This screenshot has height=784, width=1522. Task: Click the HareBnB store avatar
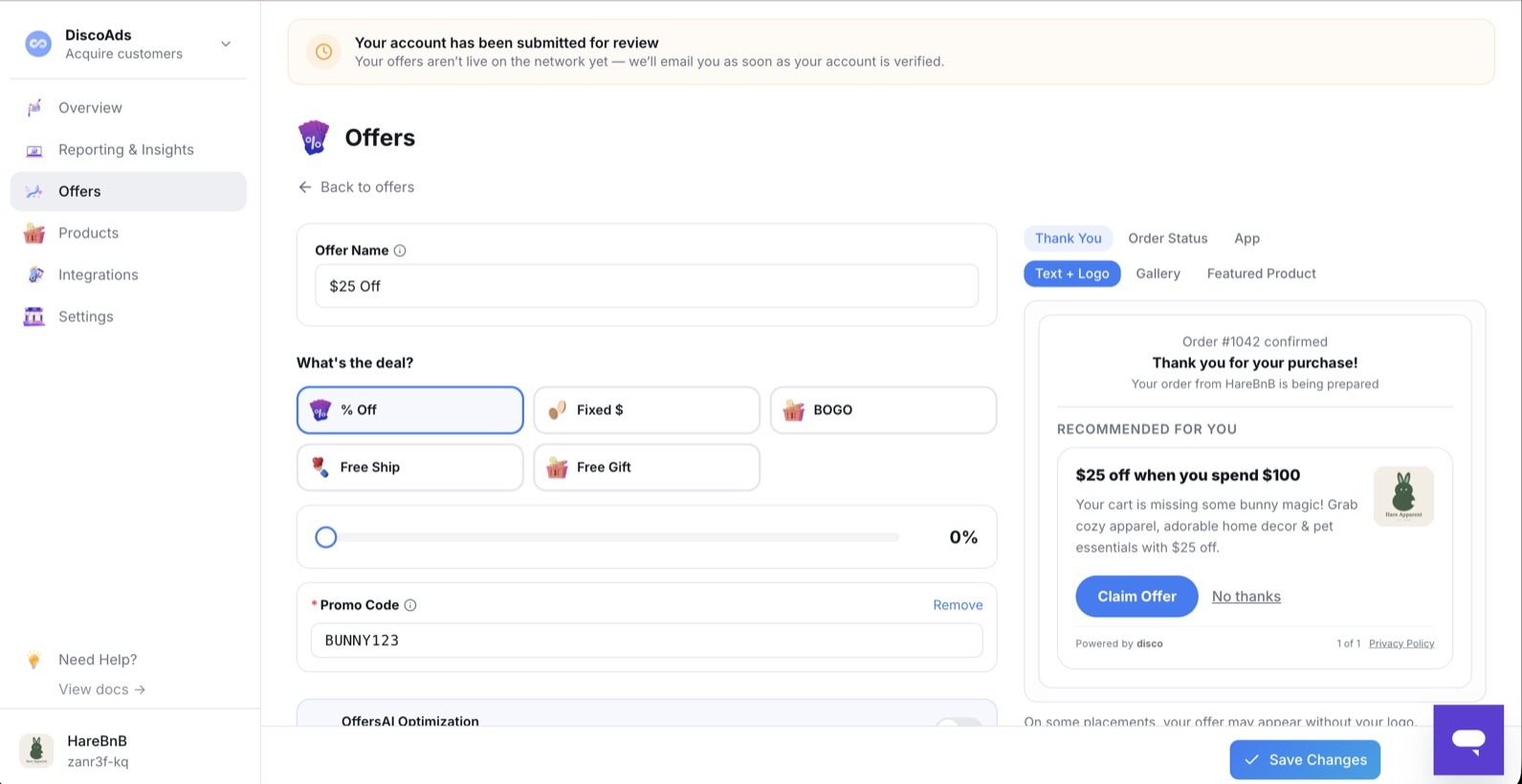(x=36, y=751)
